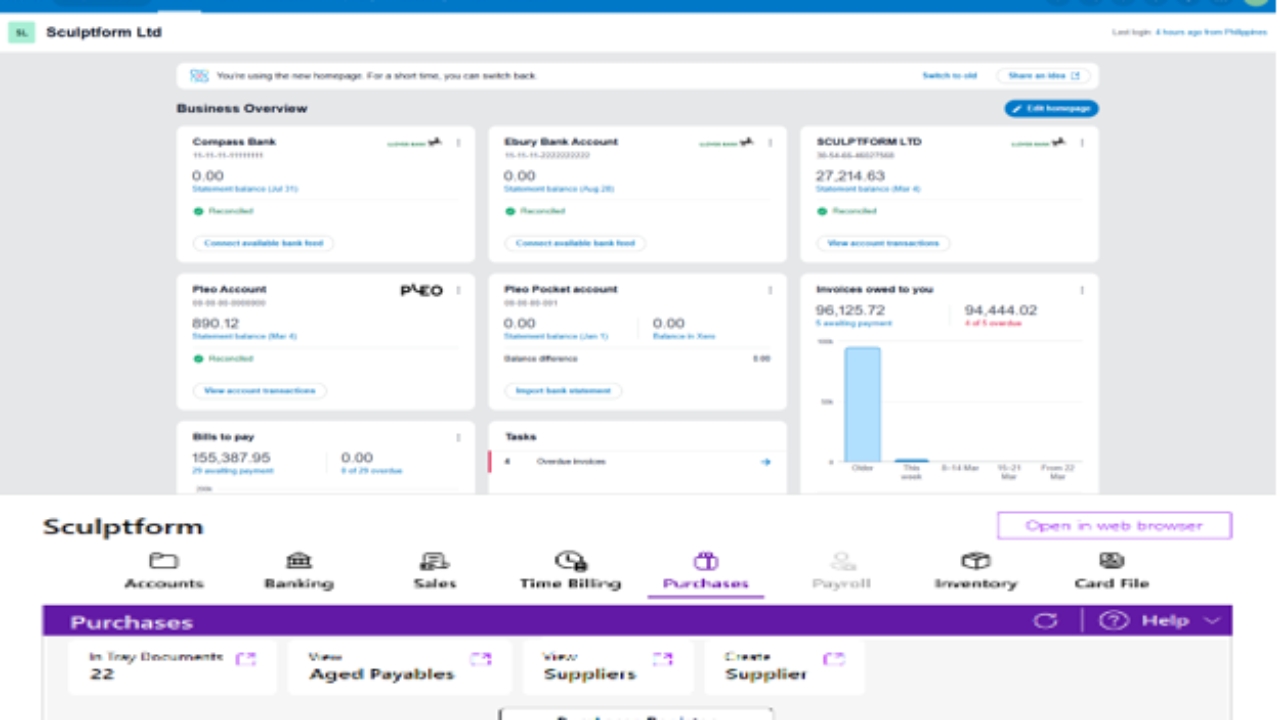
Task: Connect available bank feed for Compass Bank
Action: click(264, 243)
